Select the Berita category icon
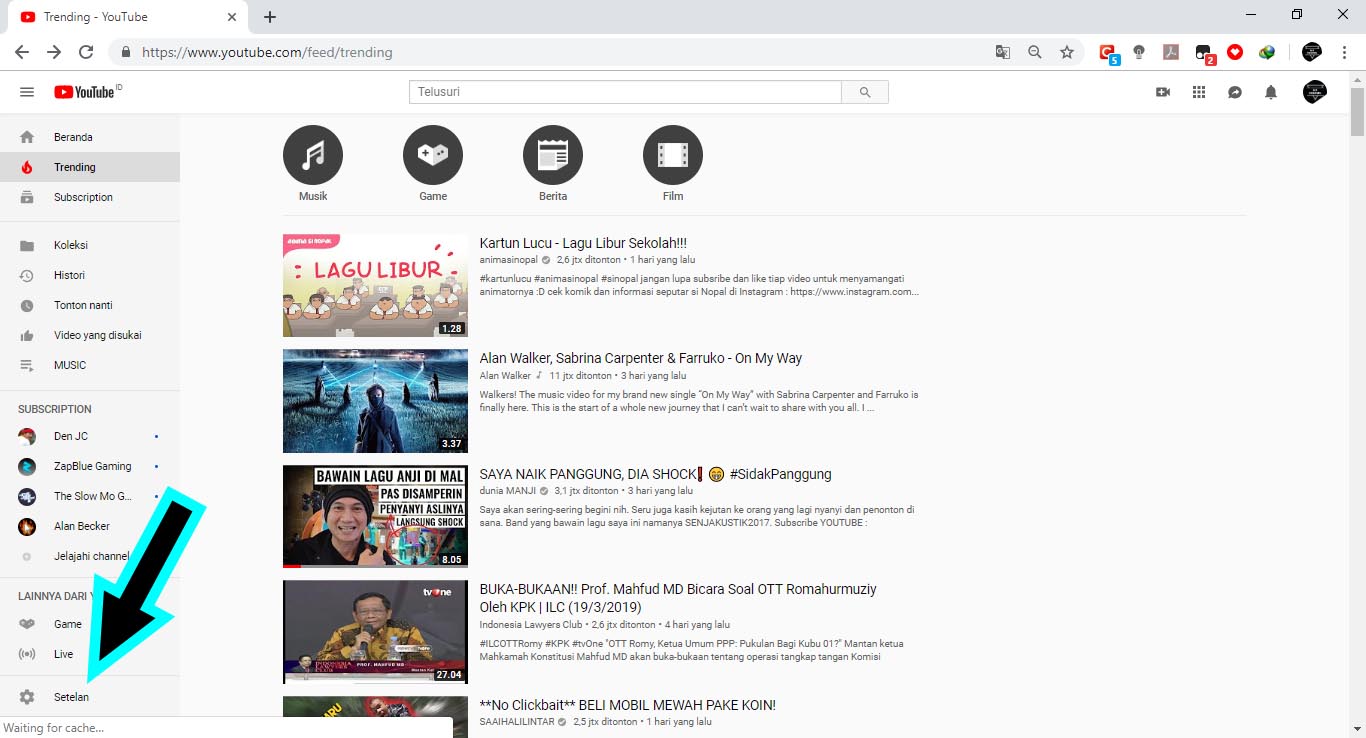 pos(553,155)
